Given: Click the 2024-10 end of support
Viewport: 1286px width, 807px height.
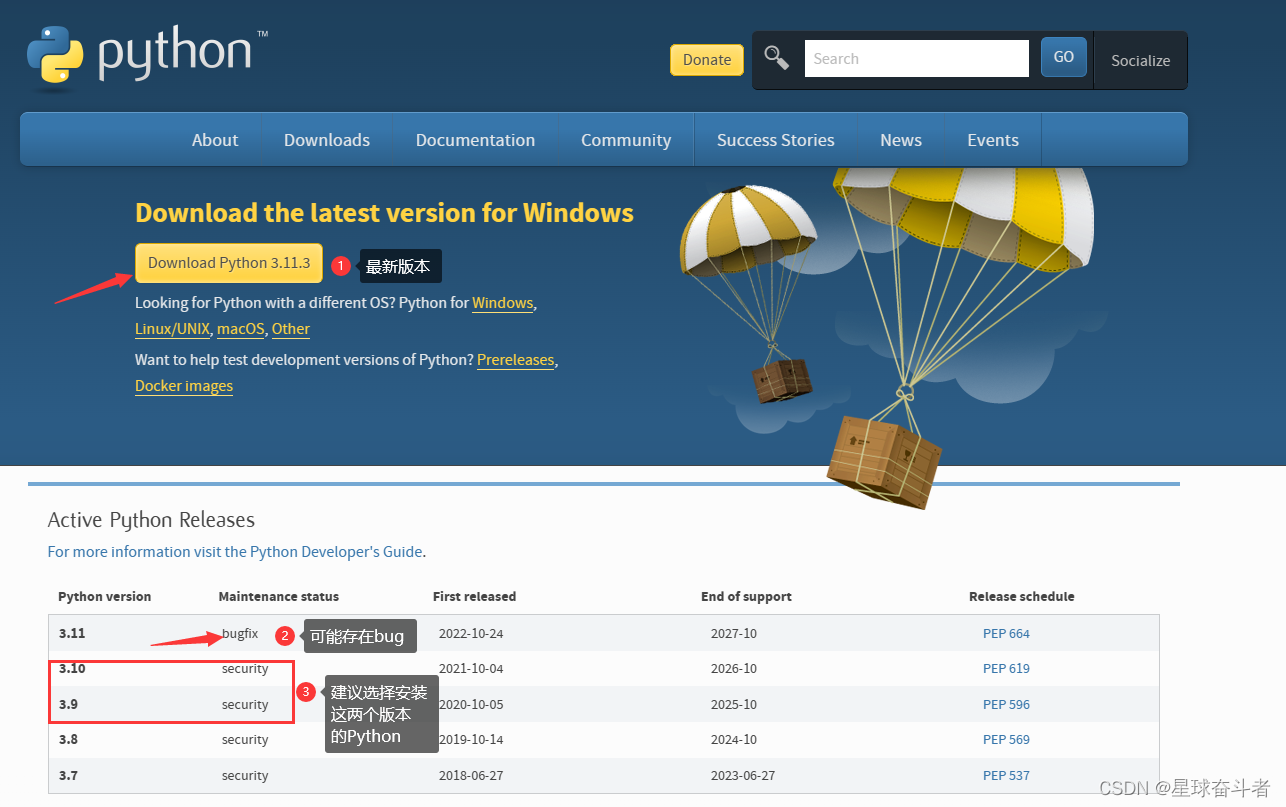Looking at the screenshot, I should tap(734, 739).
